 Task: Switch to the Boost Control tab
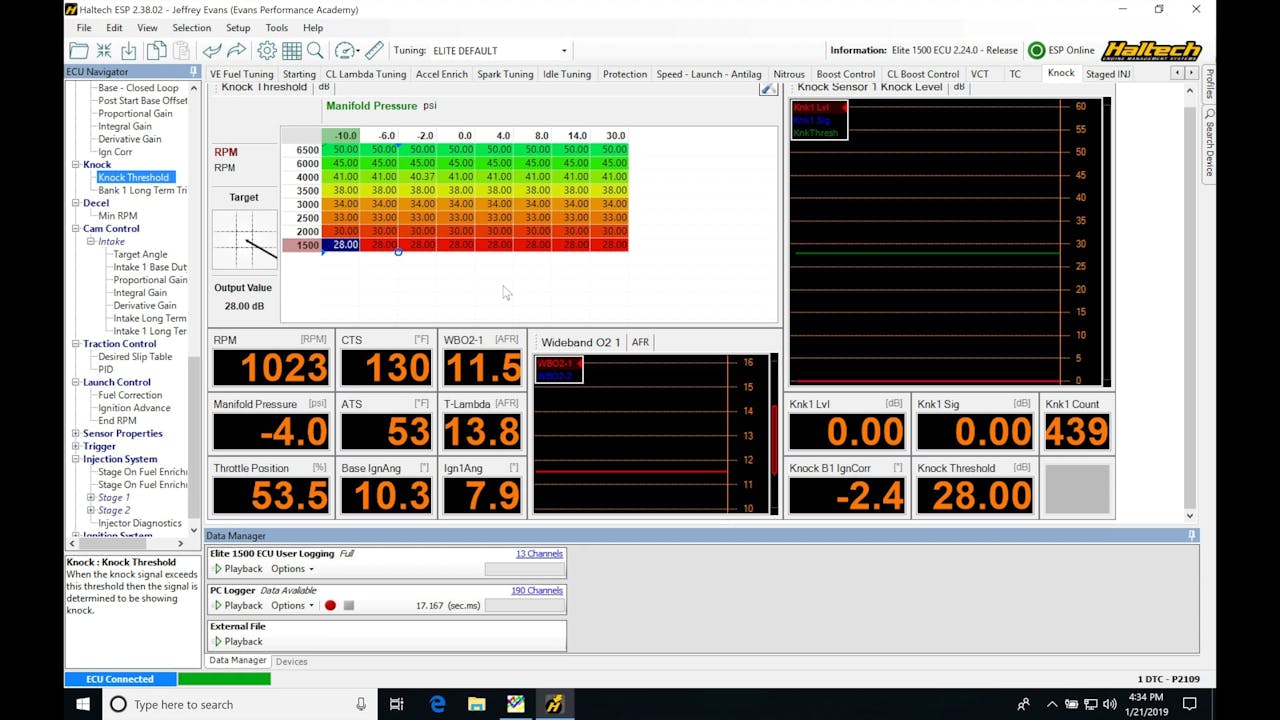[845, 74]
